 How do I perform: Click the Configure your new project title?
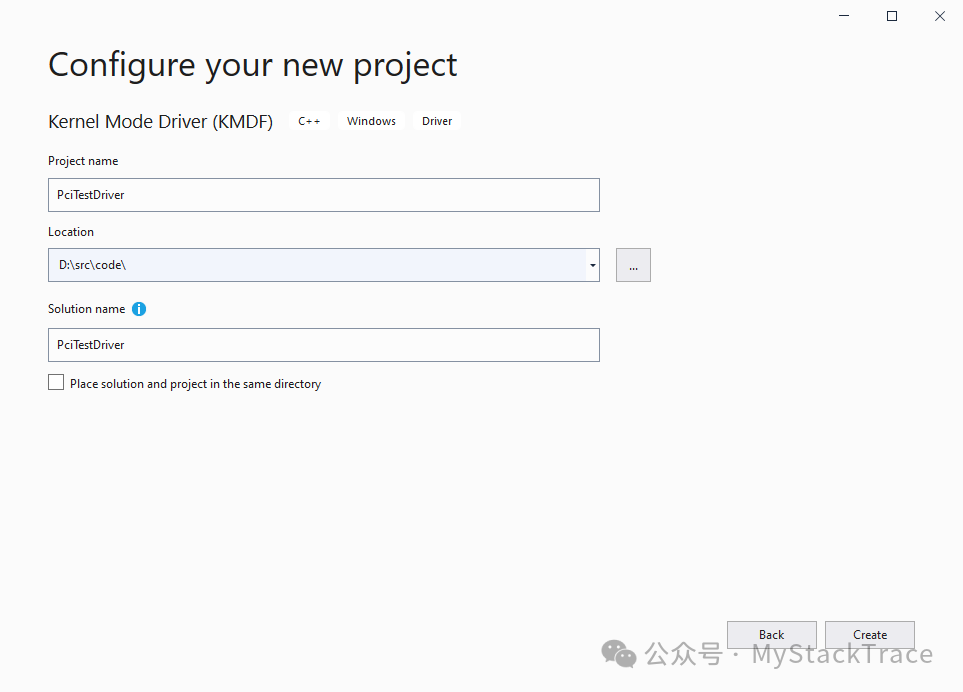(252, 64)
